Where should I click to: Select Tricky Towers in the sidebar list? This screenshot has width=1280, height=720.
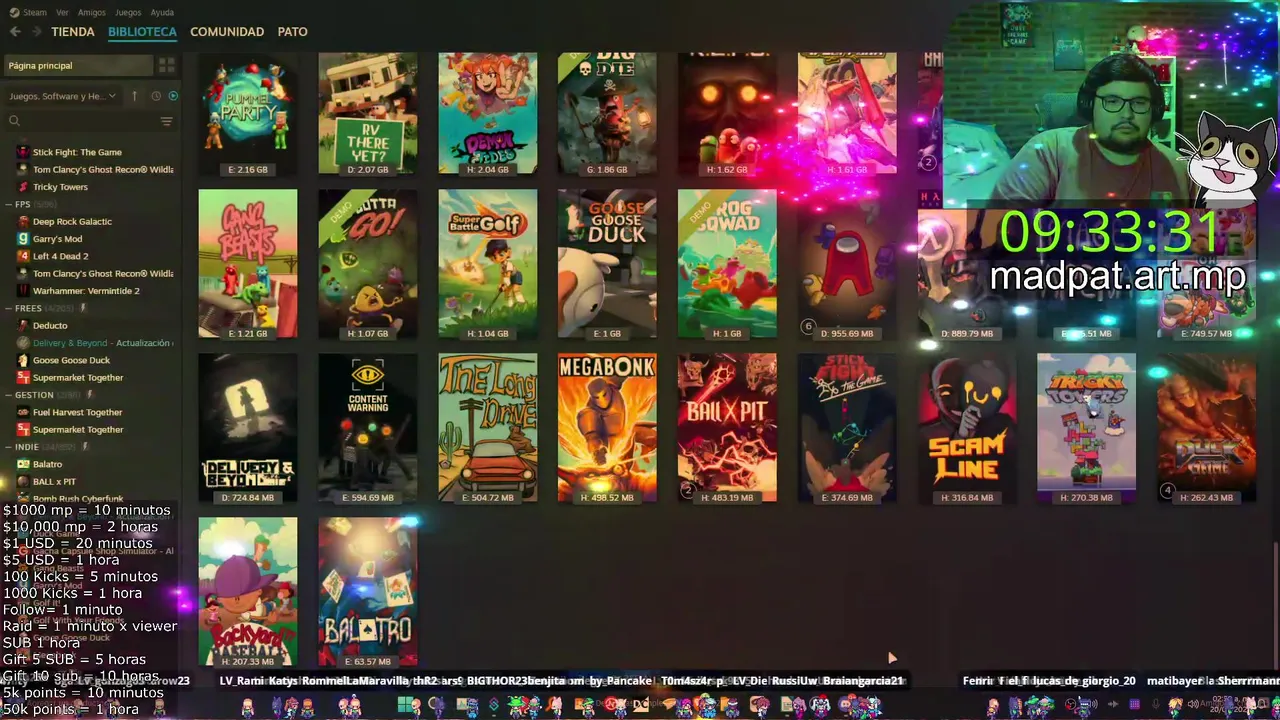(x=60, y=187)
